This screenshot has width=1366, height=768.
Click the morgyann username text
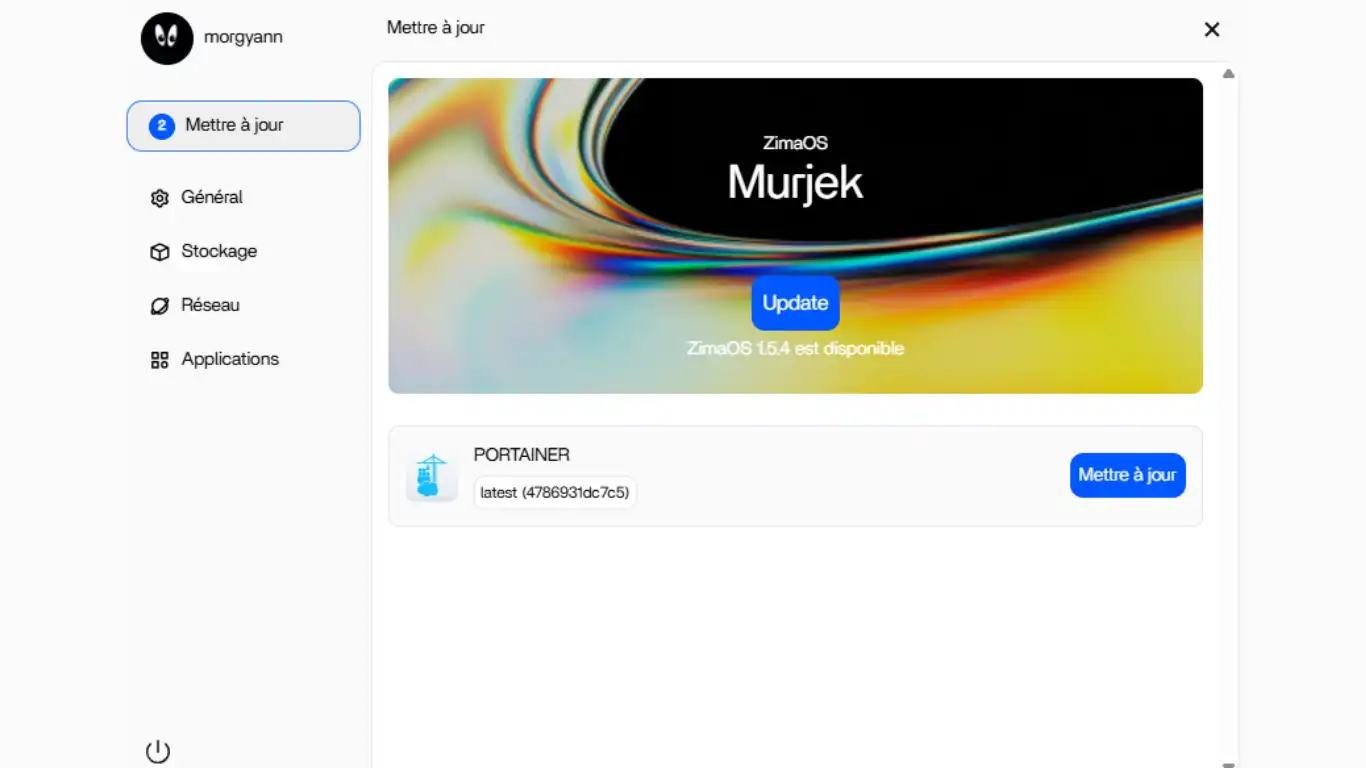243,37
